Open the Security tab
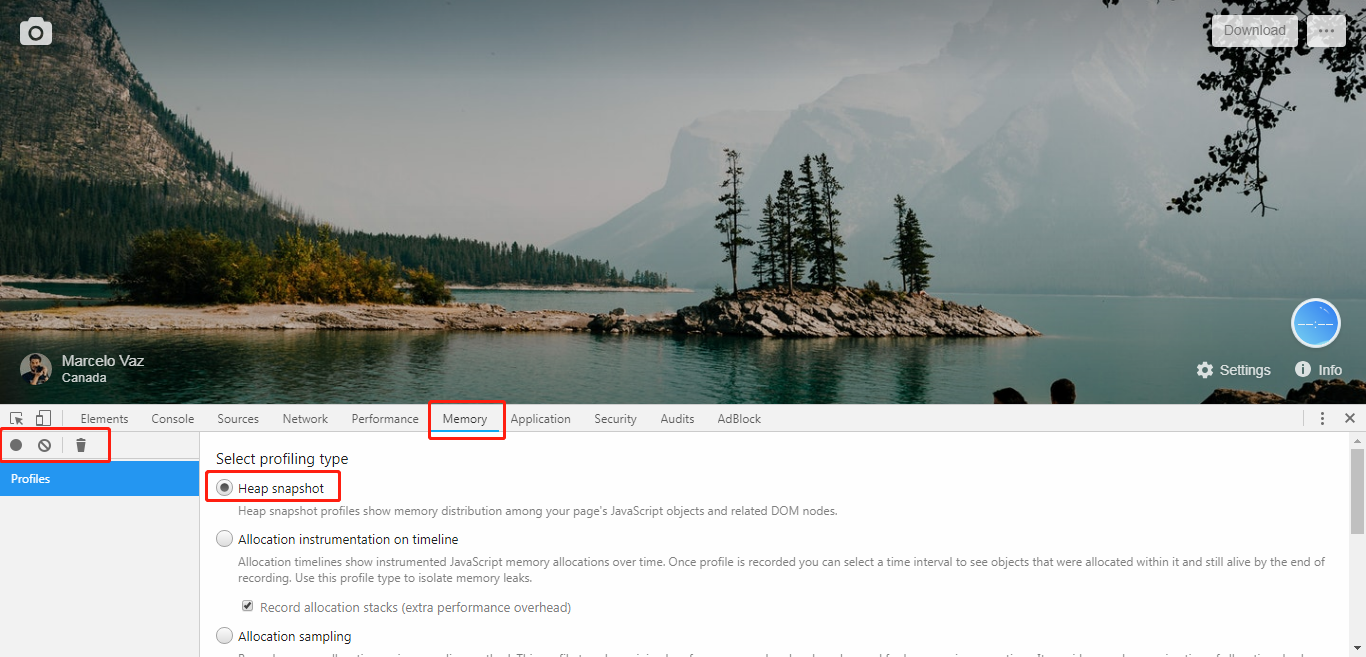The height and width of the screenshot is (657, 1366). pos(615,419)
